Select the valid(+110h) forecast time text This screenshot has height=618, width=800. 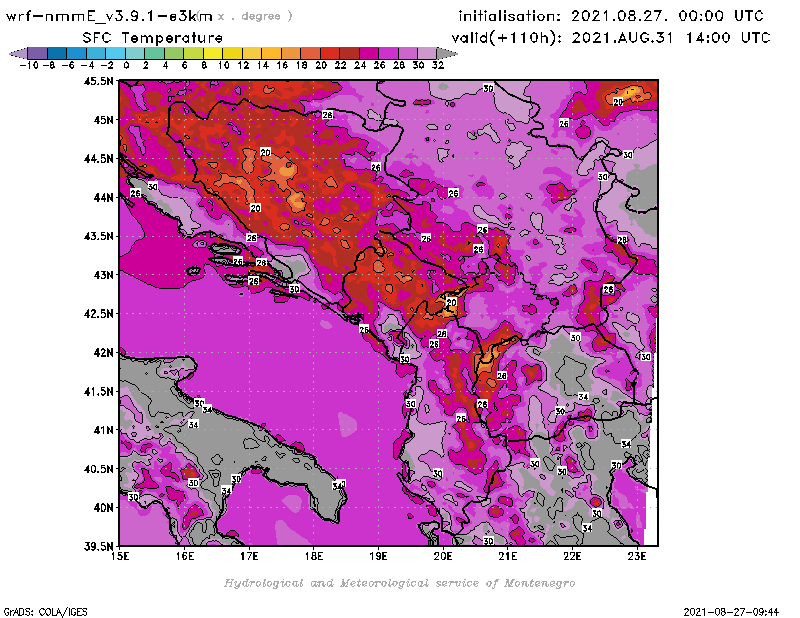point(614,36)
